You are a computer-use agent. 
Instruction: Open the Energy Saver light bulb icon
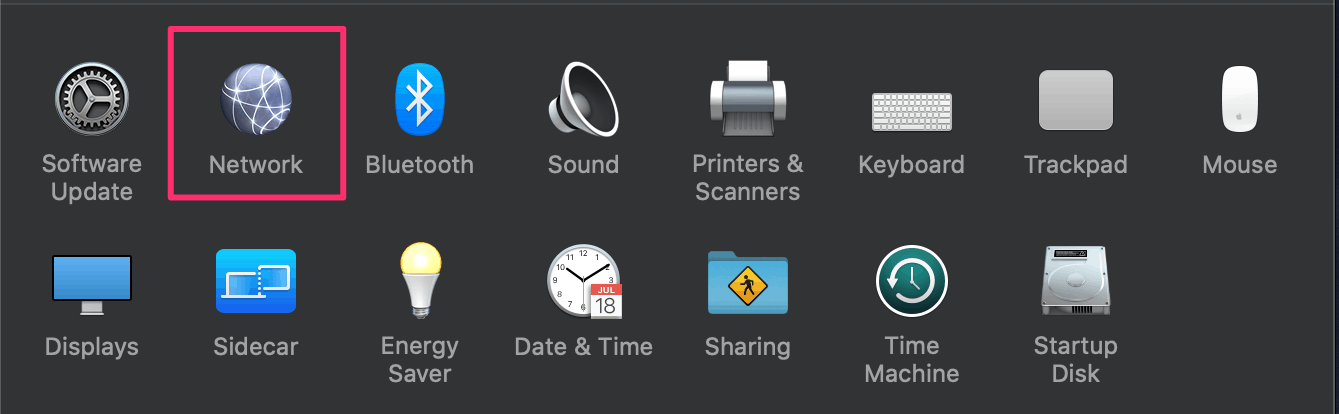pos(419,280)
